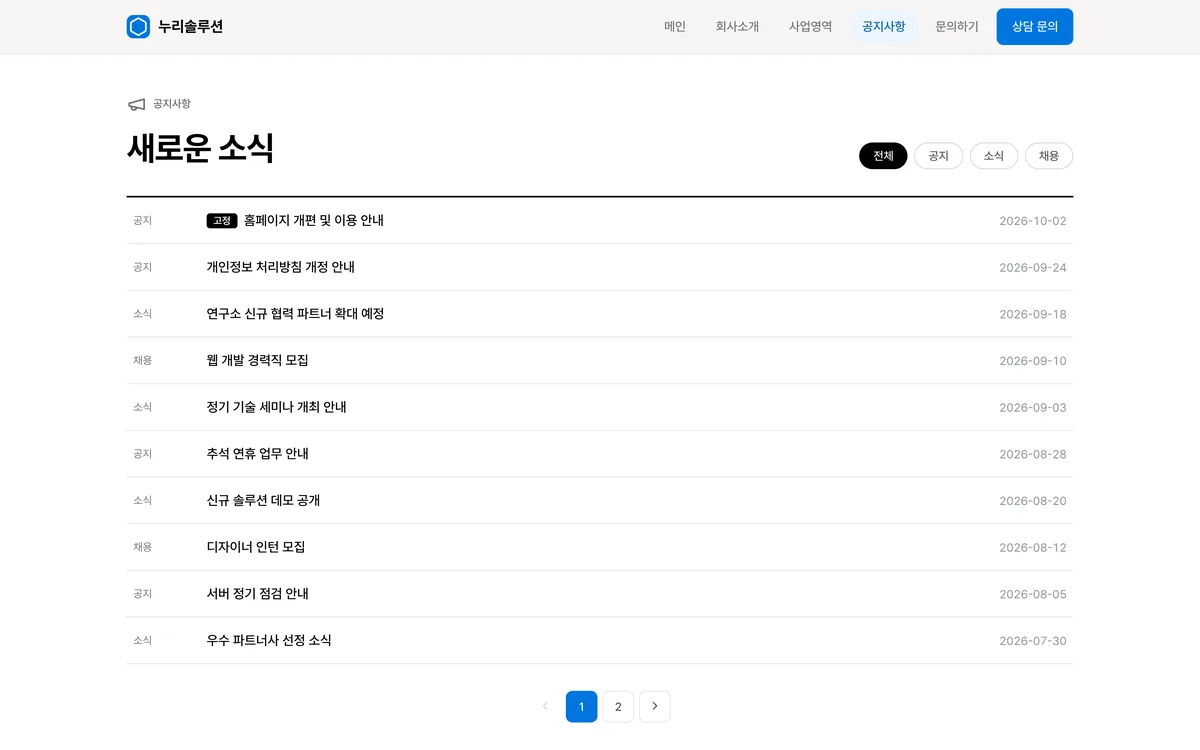The image size is (1200, 750).
Task: Click the 공지사항 breadcrumb label above the heading
Action: pyautogui.click(x=172, y=104)
